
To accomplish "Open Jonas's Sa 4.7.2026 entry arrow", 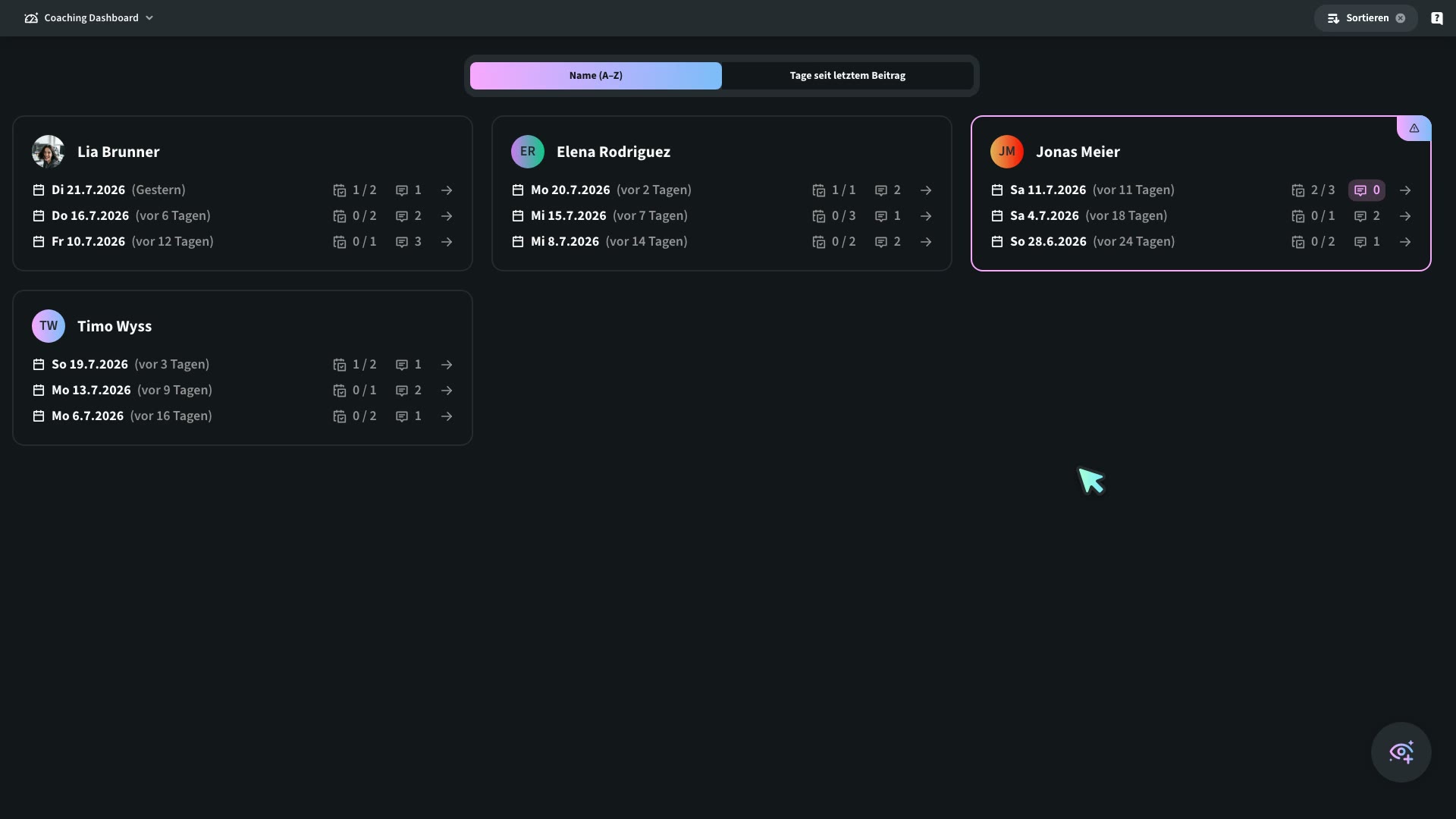I will click(1405, 216).
